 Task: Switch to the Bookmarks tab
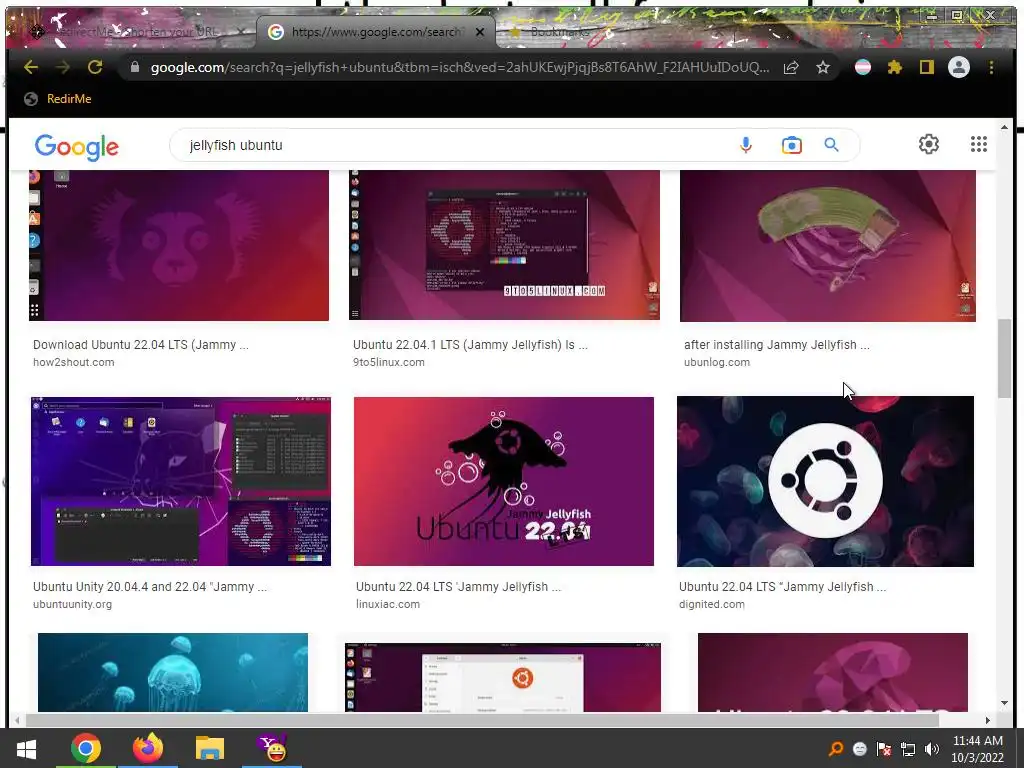pos(560,31)
